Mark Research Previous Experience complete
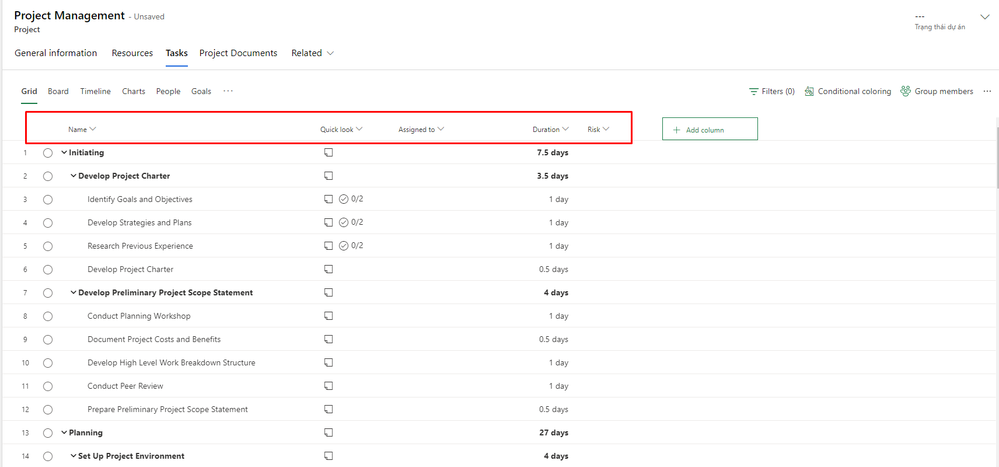The width and height of the screenshot is (999, 467). coord(48,246)
